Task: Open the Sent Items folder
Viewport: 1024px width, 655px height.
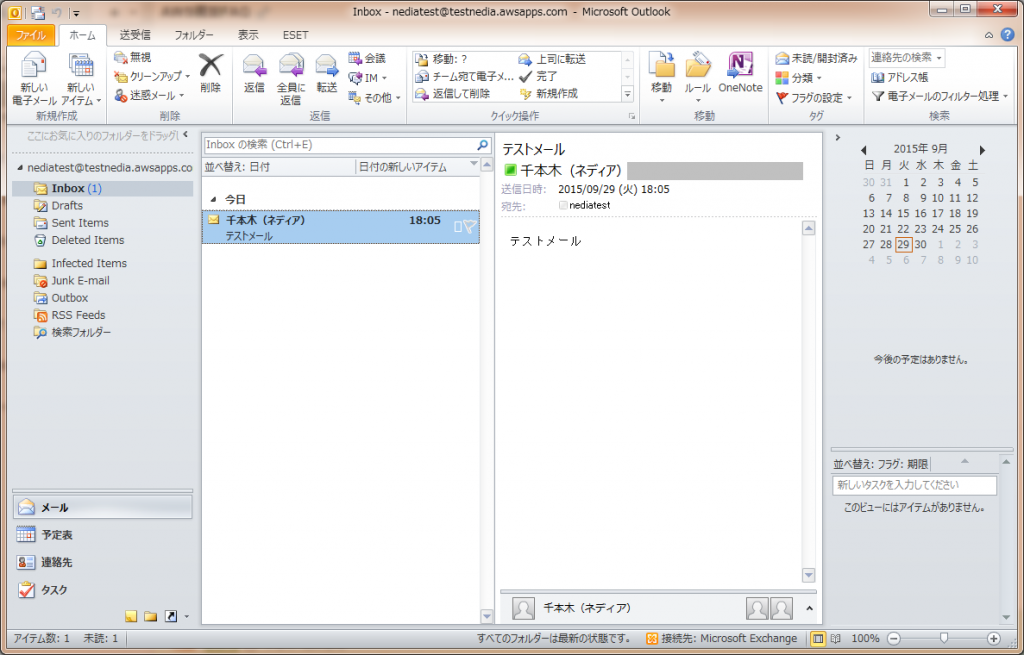Action: (x=80, y=223)
